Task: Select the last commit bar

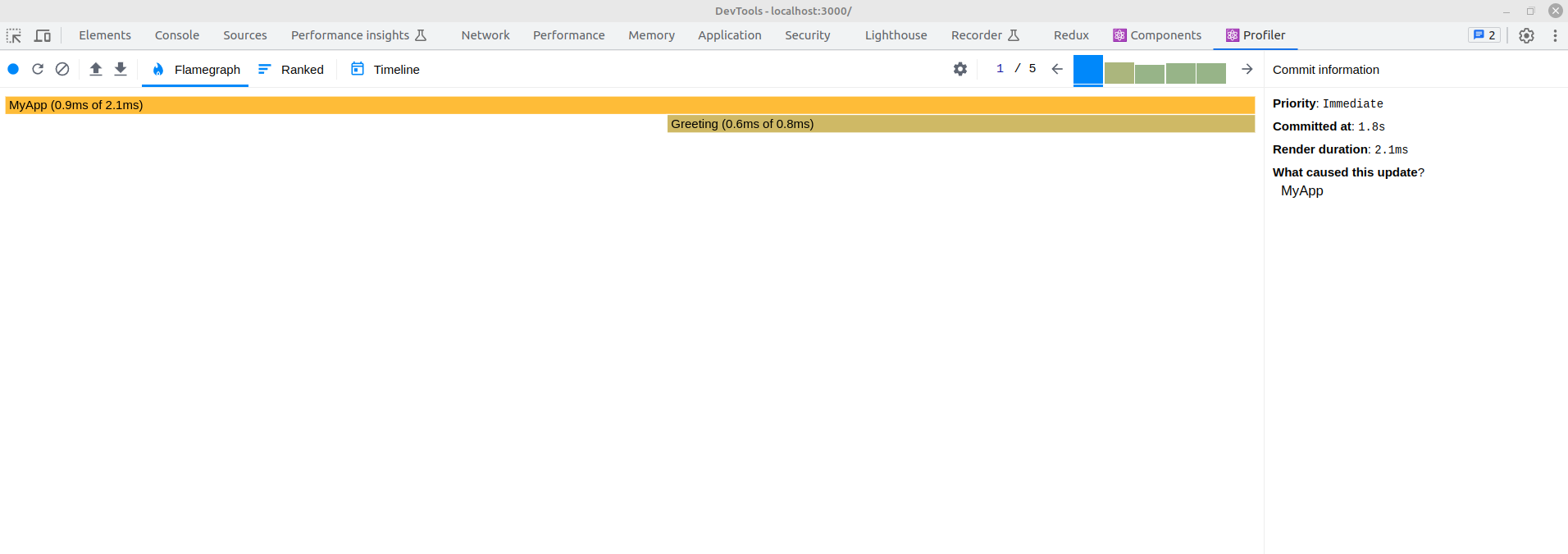Action: point(1210,73)
